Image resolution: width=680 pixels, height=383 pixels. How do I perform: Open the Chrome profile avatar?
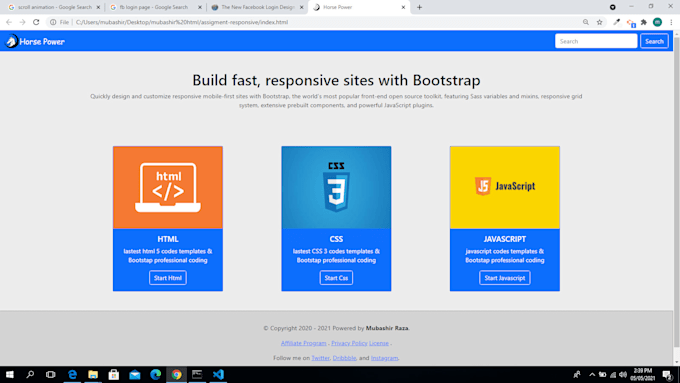pos(657,22)
